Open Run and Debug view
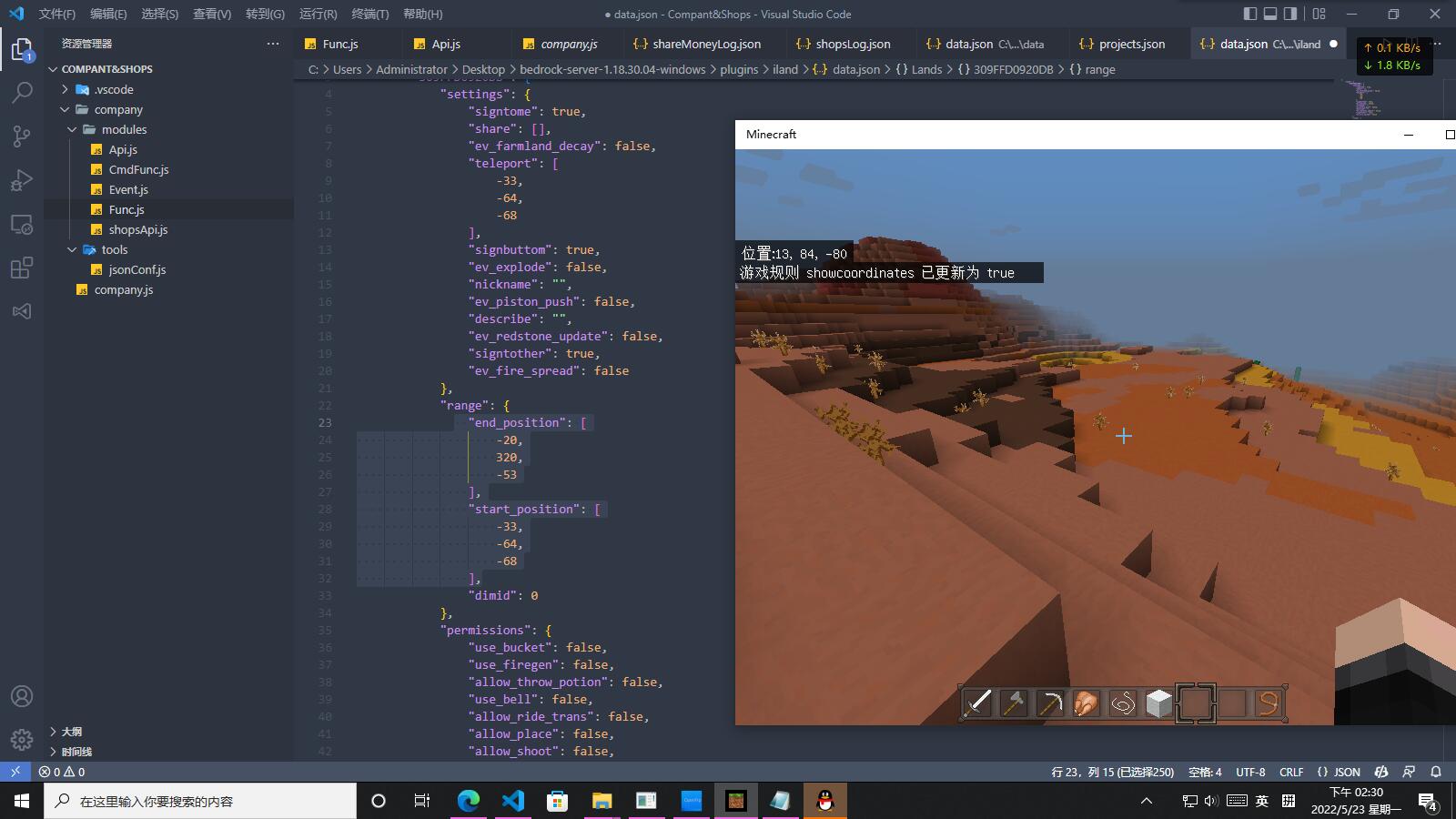Image resolution: width=1456 pixels, height=819 pixels. [x=22, y=180]
